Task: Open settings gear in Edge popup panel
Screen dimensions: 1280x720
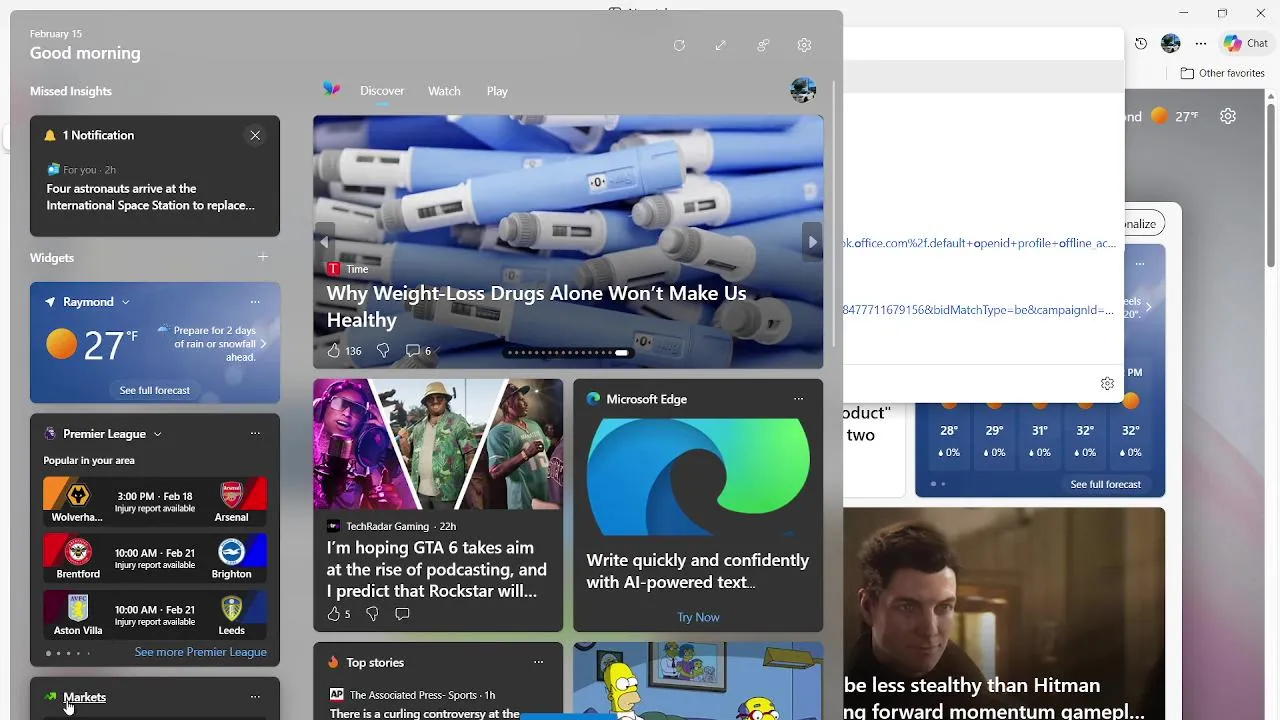Action: pyautogui.click(x=1107, y=384)
